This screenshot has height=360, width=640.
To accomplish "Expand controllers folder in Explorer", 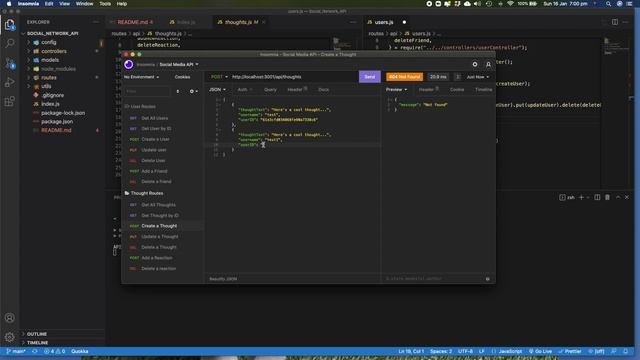I will tap(53, 51).
